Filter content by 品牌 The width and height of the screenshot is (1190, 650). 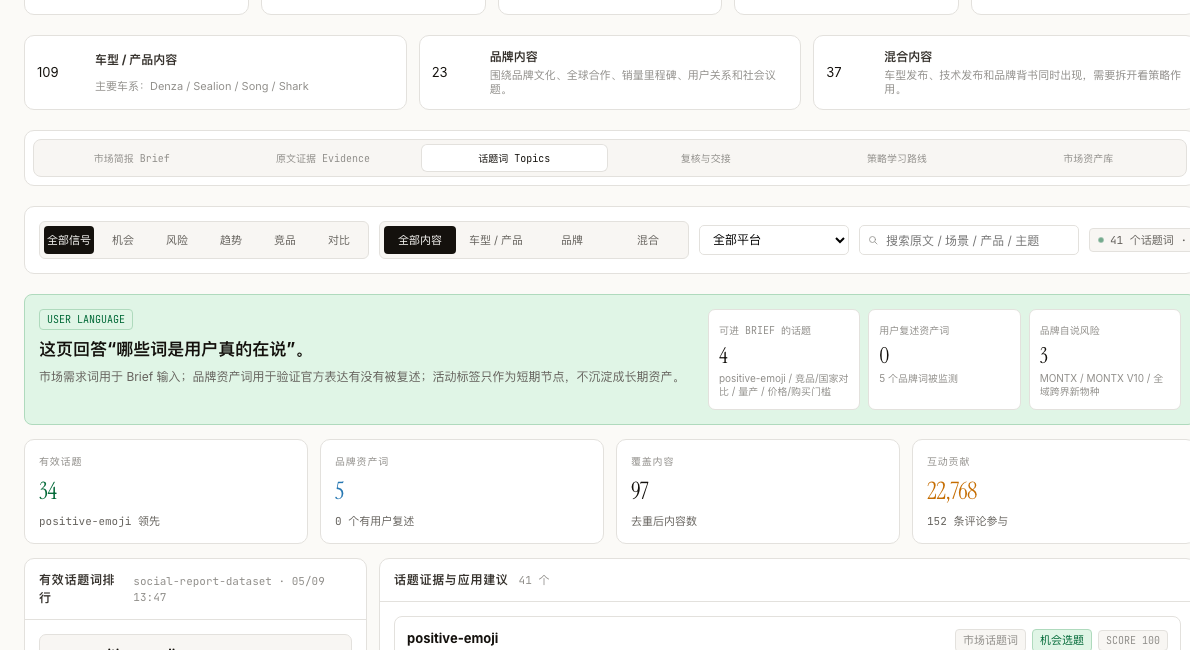(x=572, y=240)
